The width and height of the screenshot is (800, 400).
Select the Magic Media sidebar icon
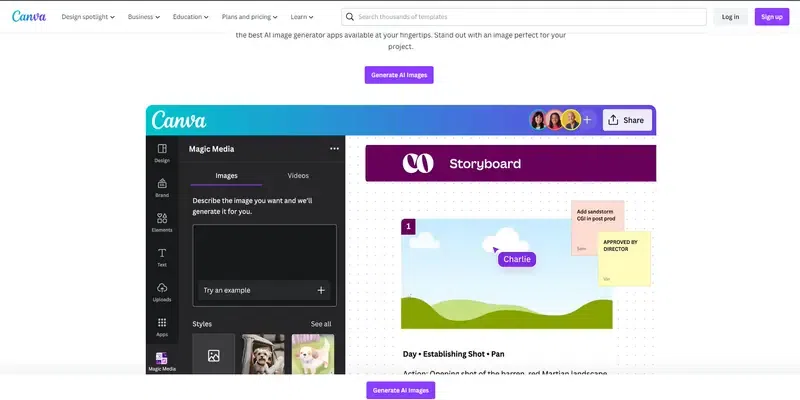coord(162,362)
